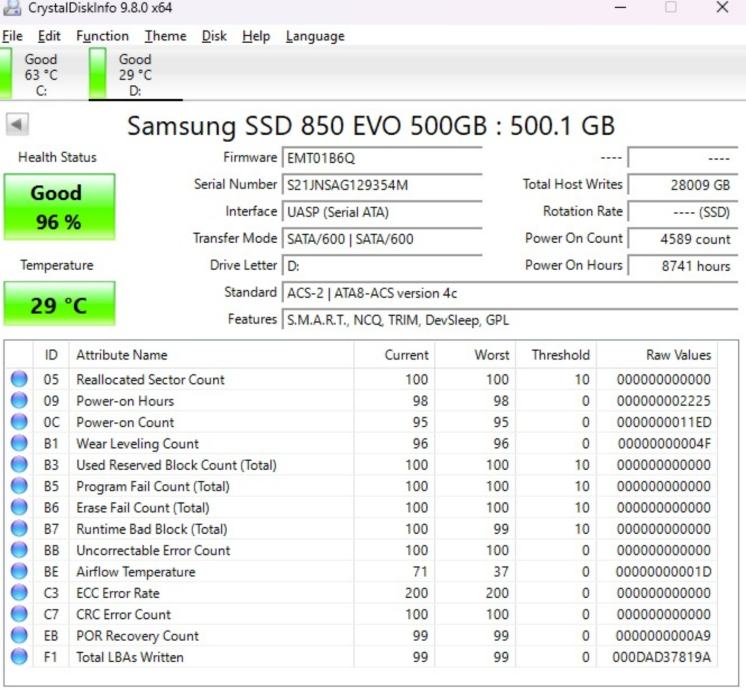Click the blue orb for Power-on Hours
Viewport: 746px width, 690px height.
(x=20, y=401)
